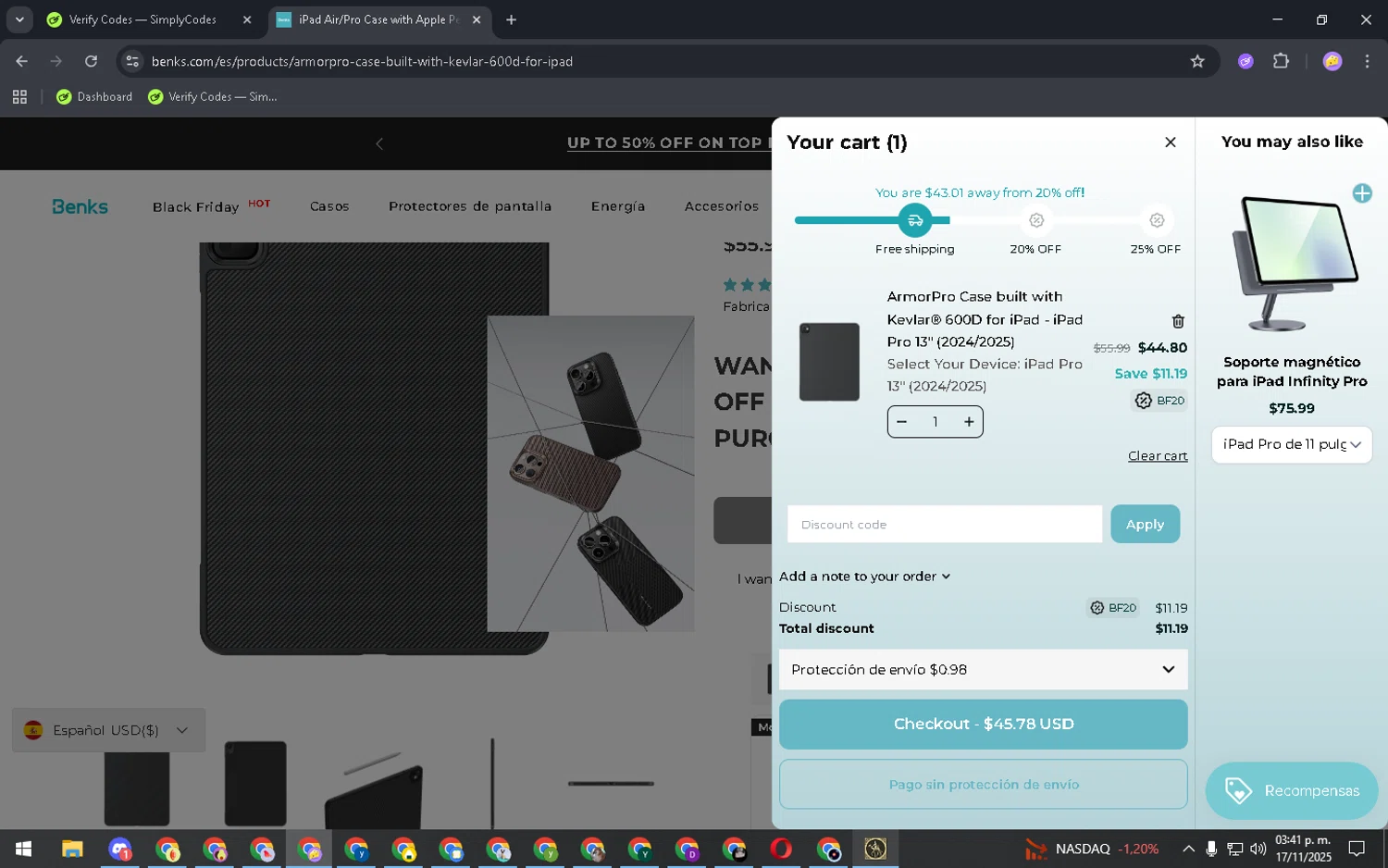This screenshot has height=868, width=1388.
Task: Open the Extensions puzzle icon
Action: [1281, 61]
